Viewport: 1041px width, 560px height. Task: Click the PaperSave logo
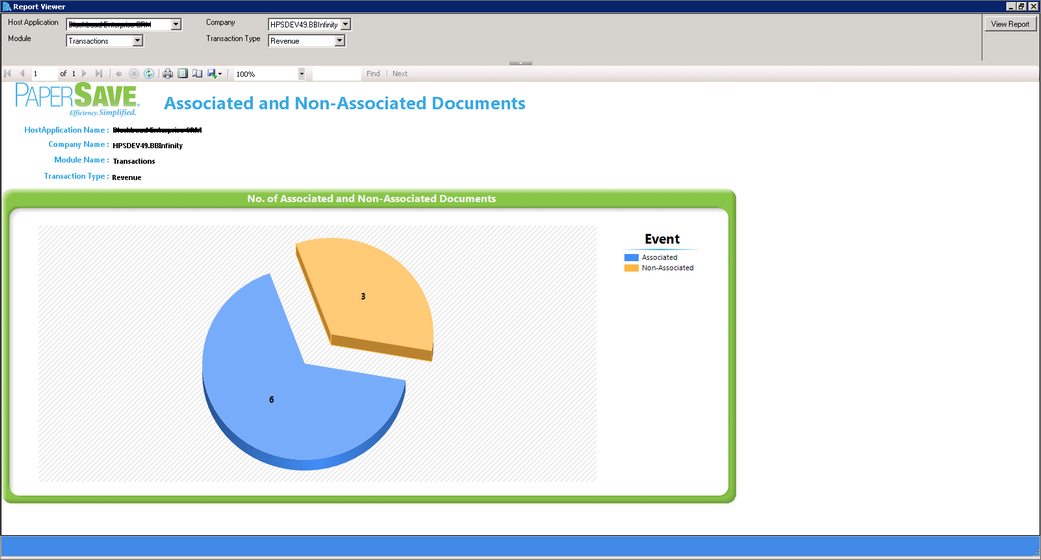77,99
